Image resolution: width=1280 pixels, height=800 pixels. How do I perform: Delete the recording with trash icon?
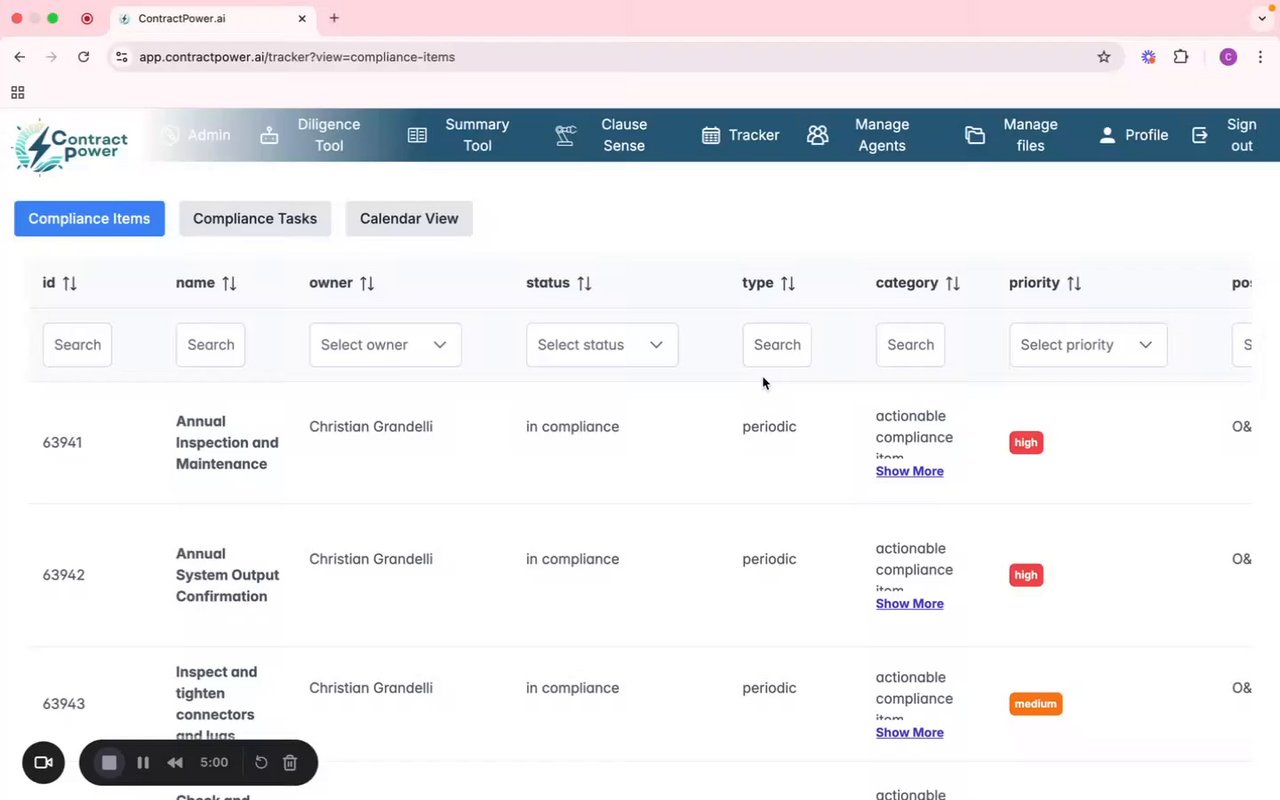(290, 763)
